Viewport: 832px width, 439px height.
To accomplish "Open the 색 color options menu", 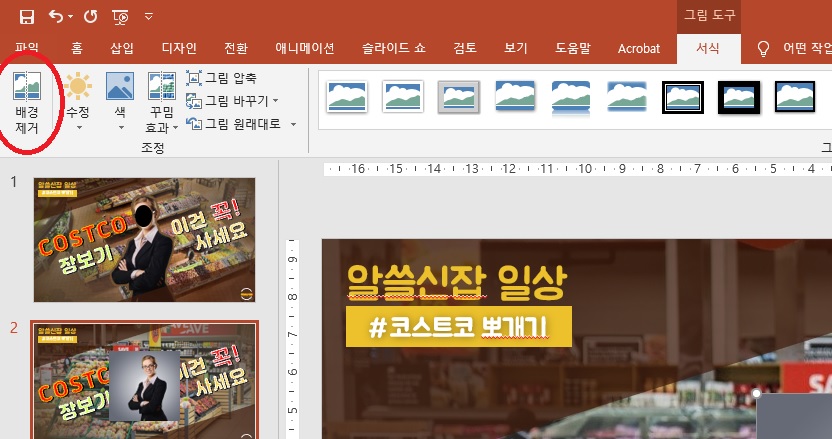I will [x=120, y=102].
